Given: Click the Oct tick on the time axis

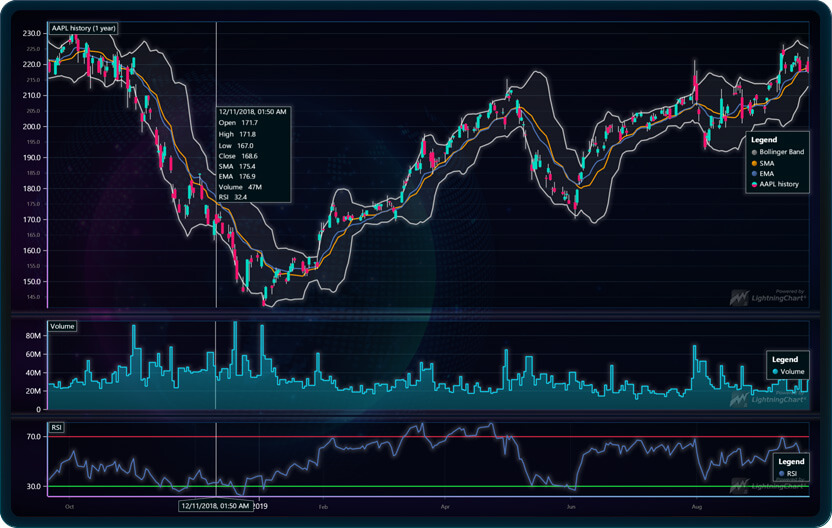Looking at the screenshot, I should tap(70, 507).
